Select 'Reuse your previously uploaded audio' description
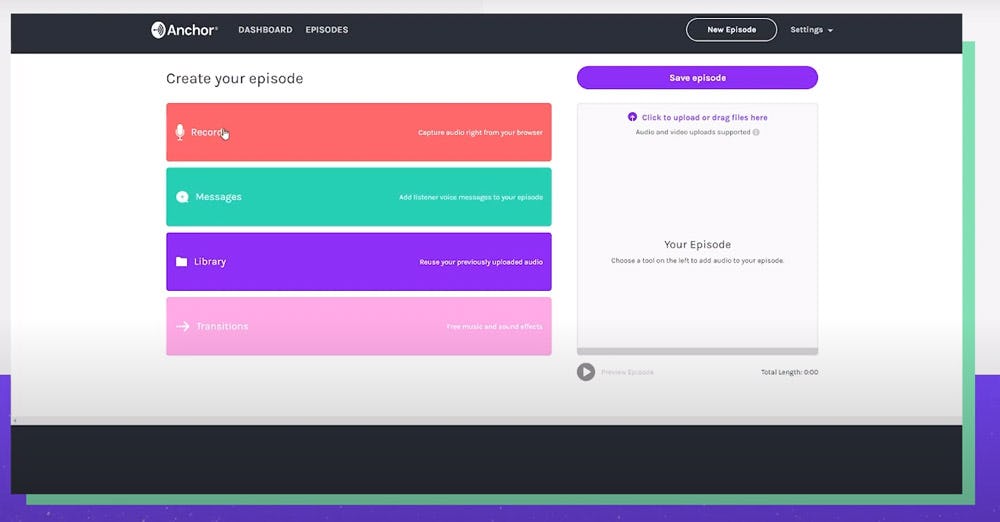 point(481,262)
